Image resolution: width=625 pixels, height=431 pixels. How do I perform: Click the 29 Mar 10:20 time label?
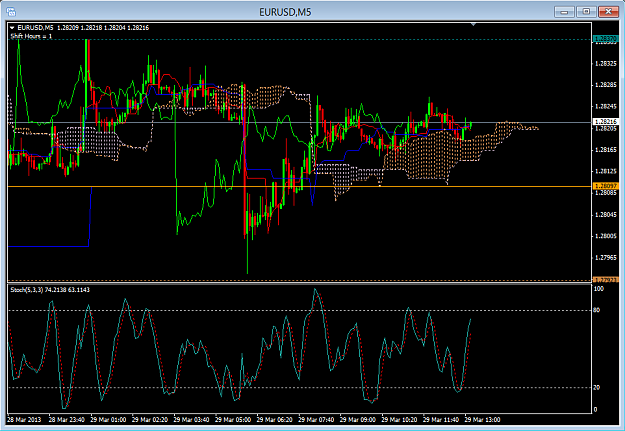[399, 420]
